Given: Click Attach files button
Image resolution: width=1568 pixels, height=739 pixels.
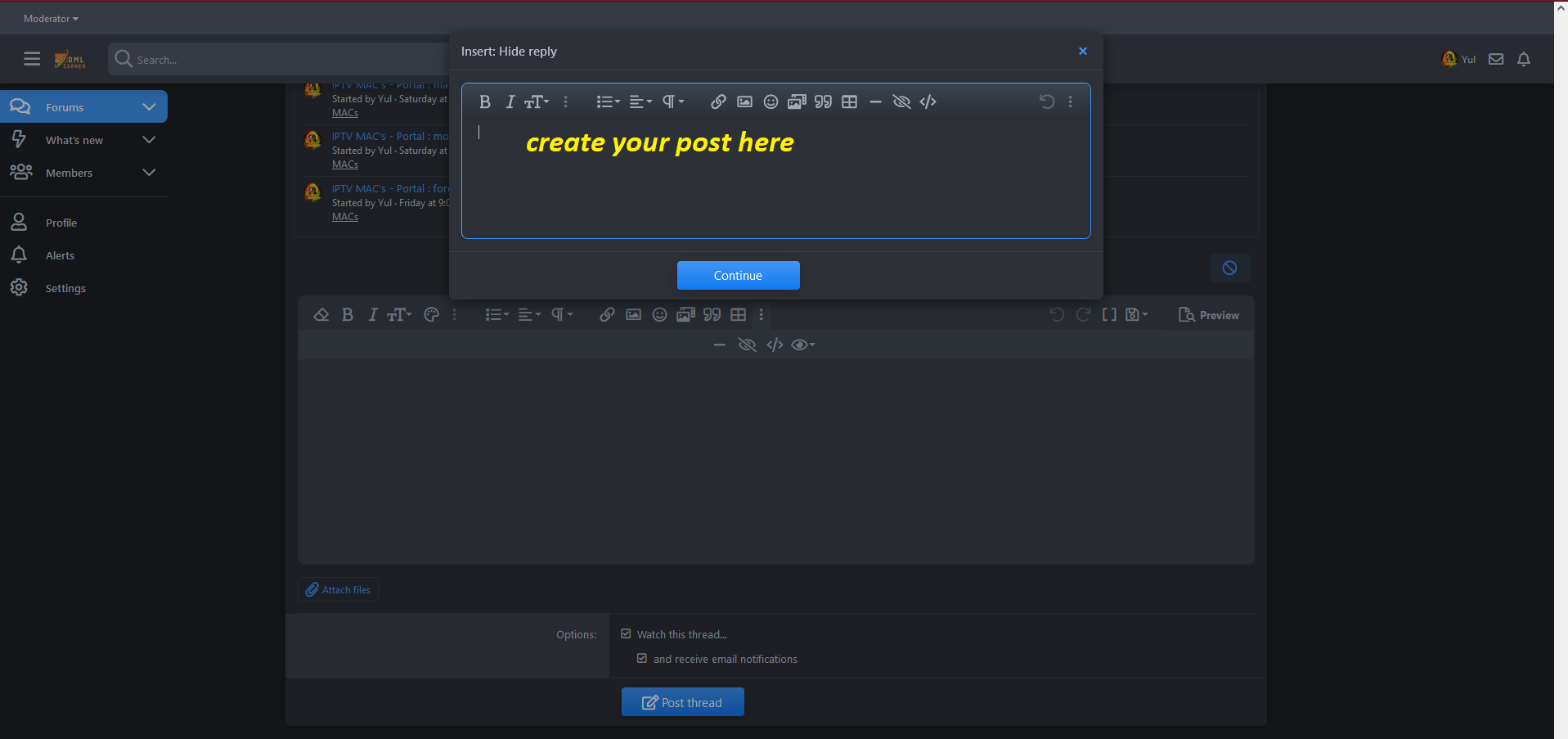Looking at the screenshot, I should 338,589.
